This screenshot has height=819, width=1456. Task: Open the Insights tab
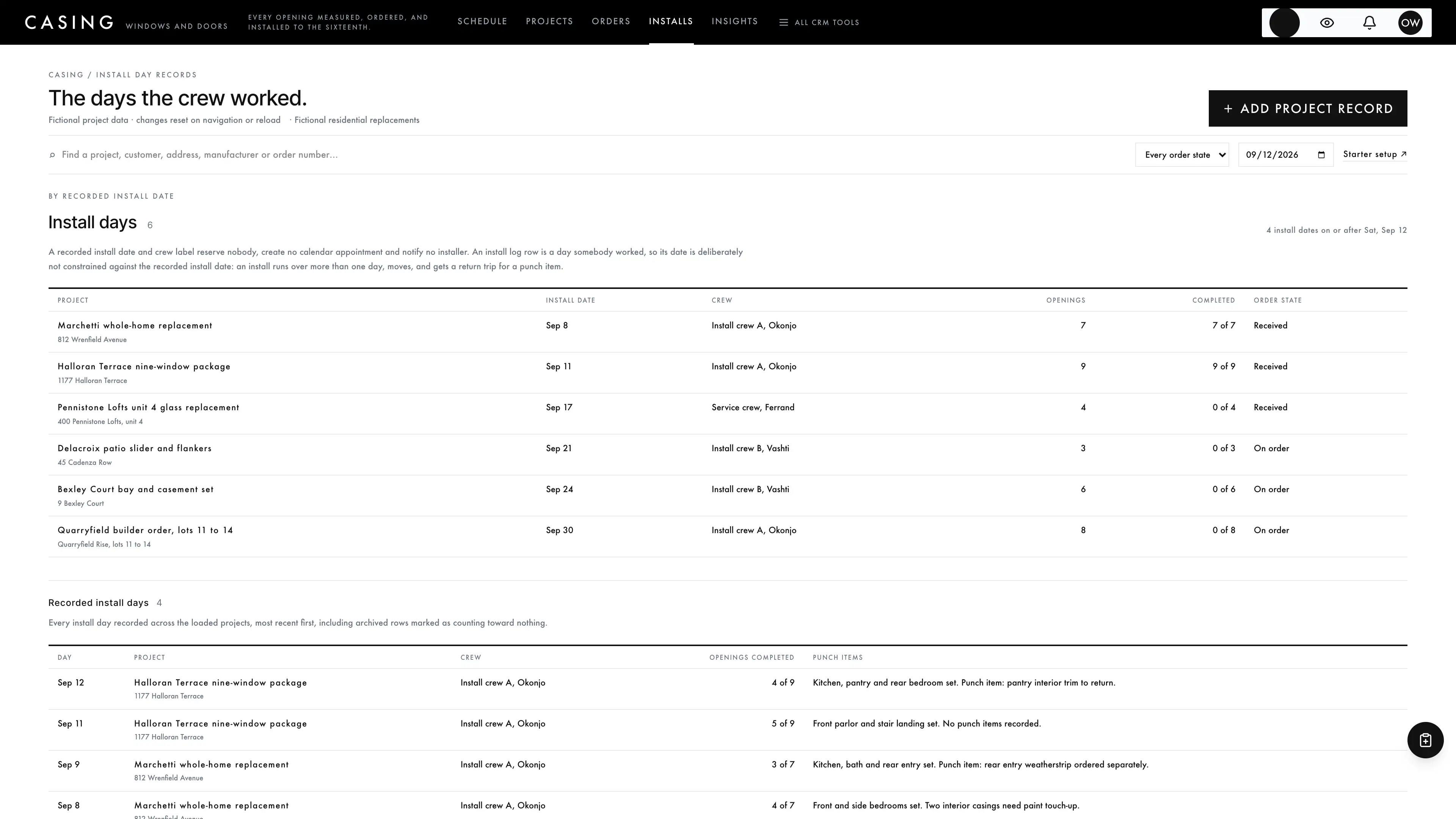tap(735, 22)
